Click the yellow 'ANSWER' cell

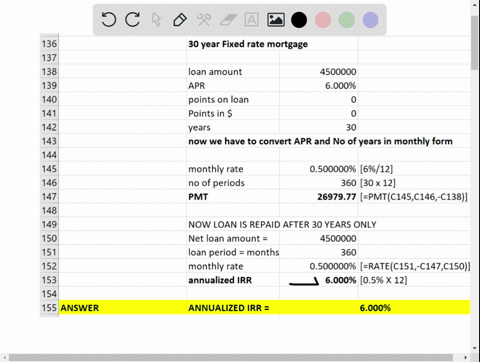tap(79, 308)
